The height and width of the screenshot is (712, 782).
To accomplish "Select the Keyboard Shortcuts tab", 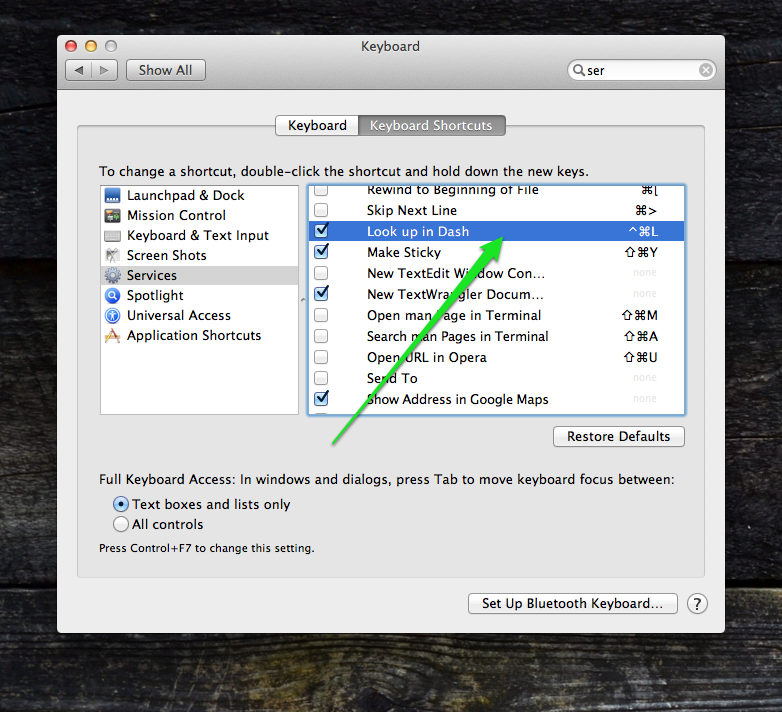I will pos(431,126).
